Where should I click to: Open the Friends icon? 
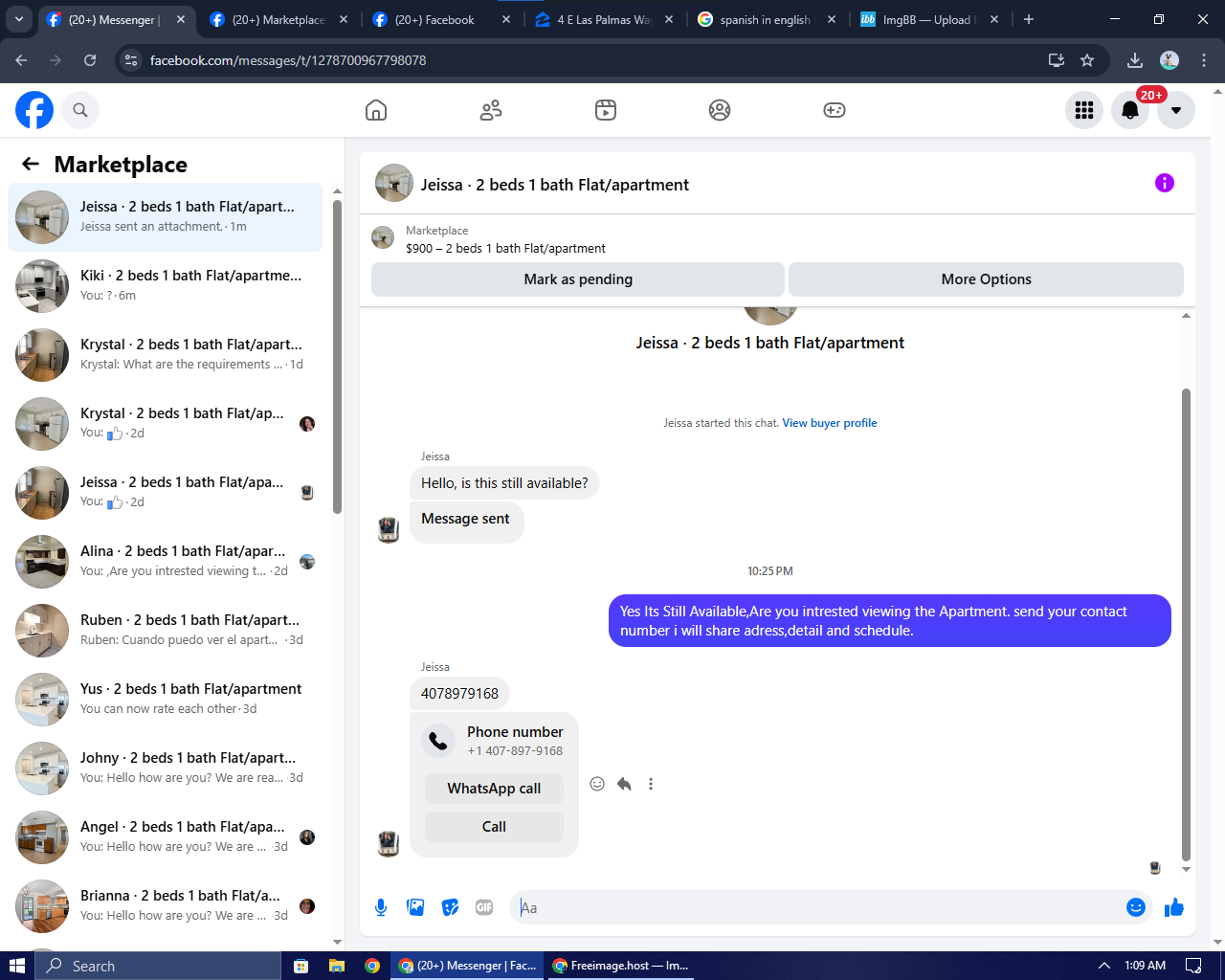[491, 110]
